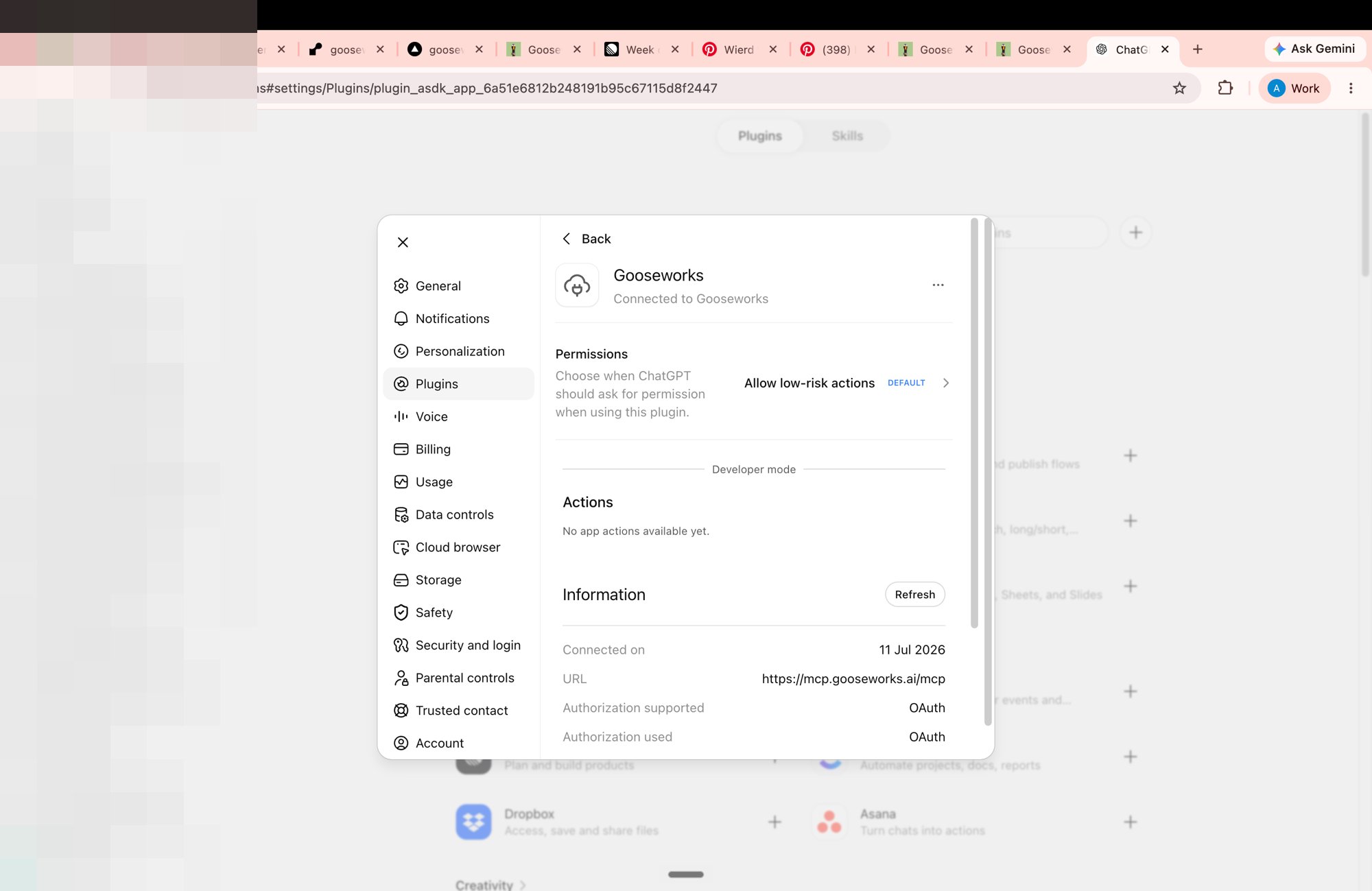Open Usage settings
The image size is (1372, 891).
coord(458,482)
